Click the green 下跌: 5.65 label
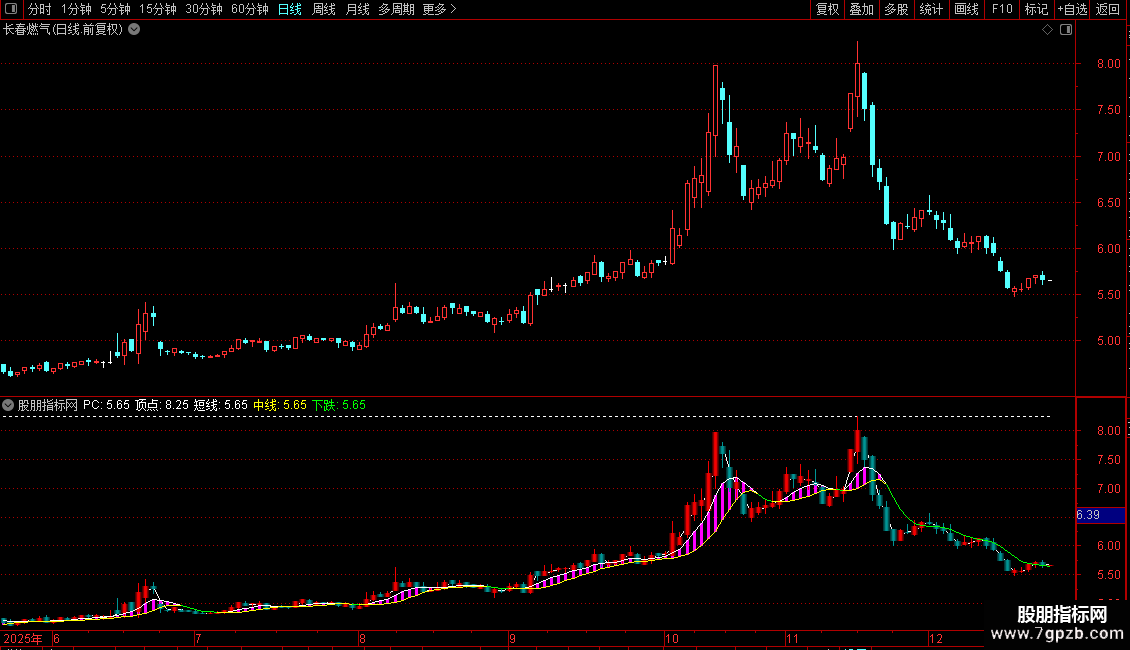1130x650 pixels. click(339, 405)
